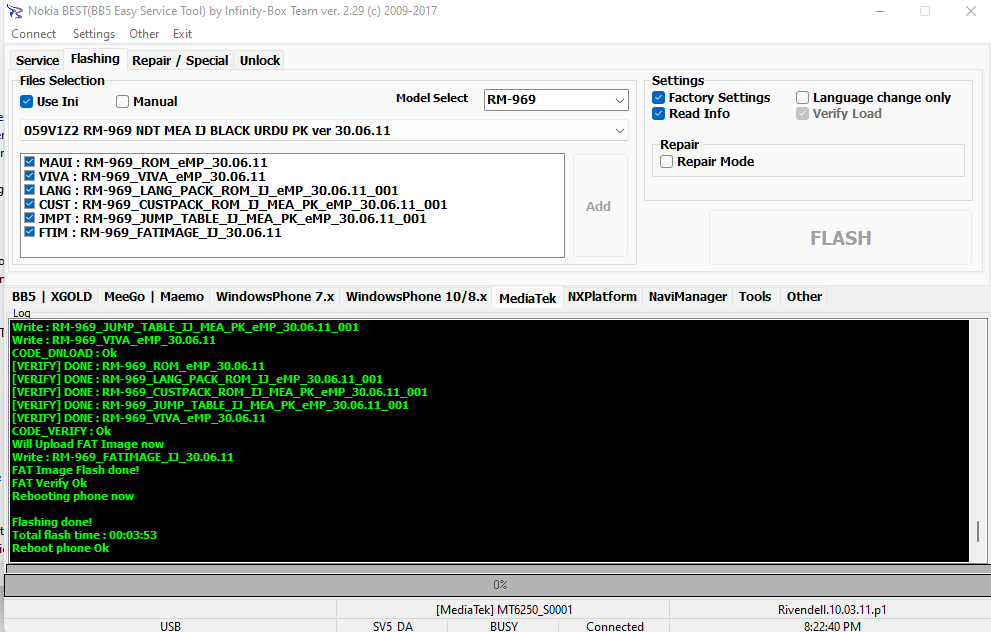Select MAUI : RM-969_ROM_eMP_30.06.11 file row
The width and height of the screenshot is (991, 632).
coord(153,162)
